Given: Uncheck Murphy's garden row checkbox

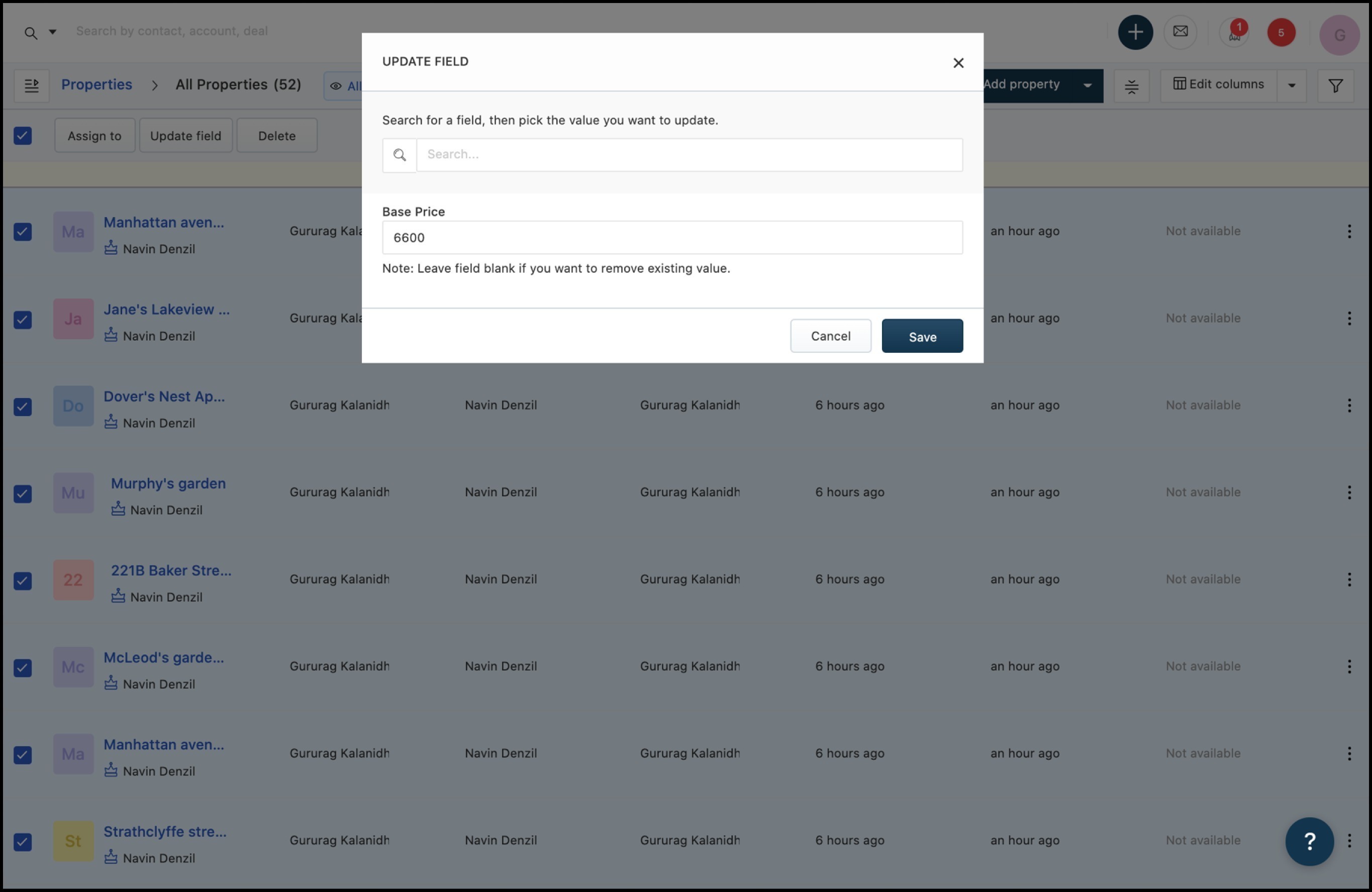Looking at the screenshot, I should pos(23,493).
